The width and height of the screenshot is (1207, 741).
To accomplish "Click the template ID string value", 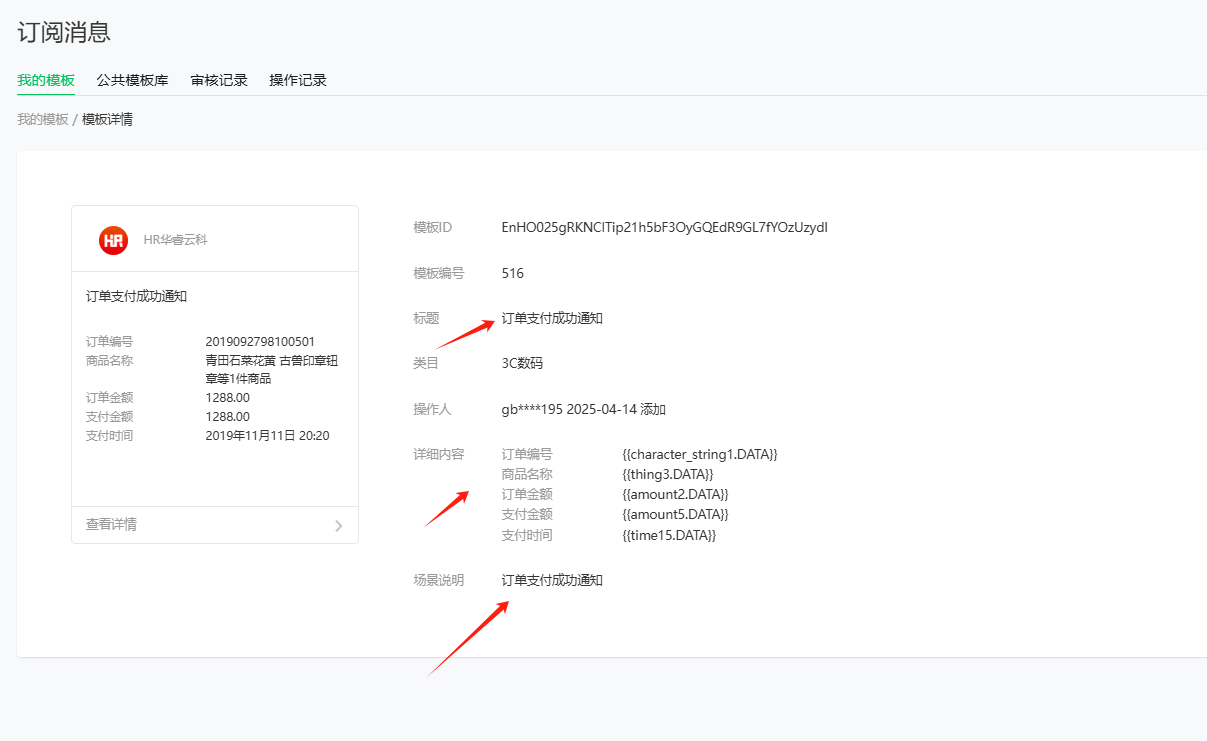I will tap(664, 227).
